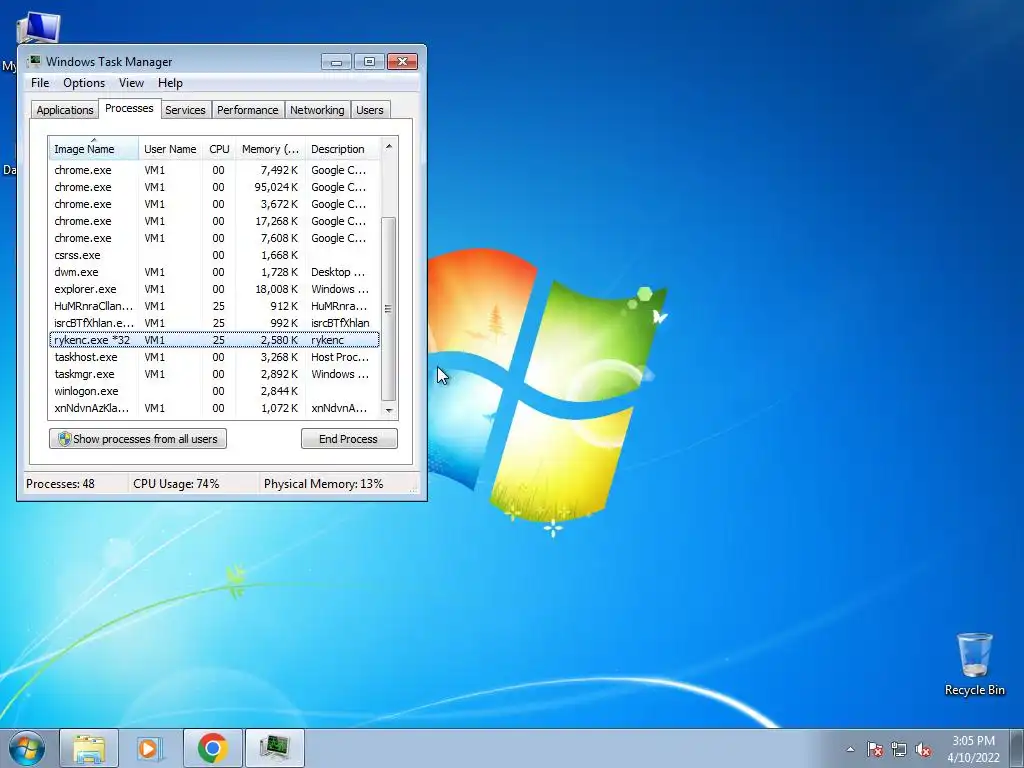Image resolution: width=1024 pixels, height=768 pixels.
Task: Sort by User Name column header
Action: (170, 149)
